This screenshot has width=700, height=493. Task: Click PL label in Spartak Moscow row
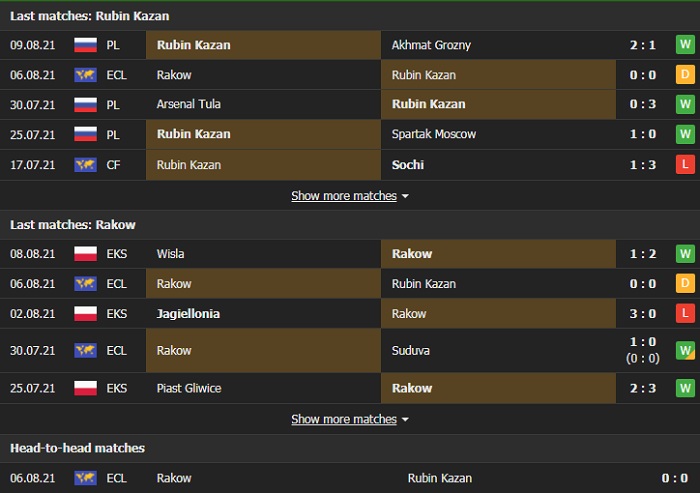coord(113,134)
